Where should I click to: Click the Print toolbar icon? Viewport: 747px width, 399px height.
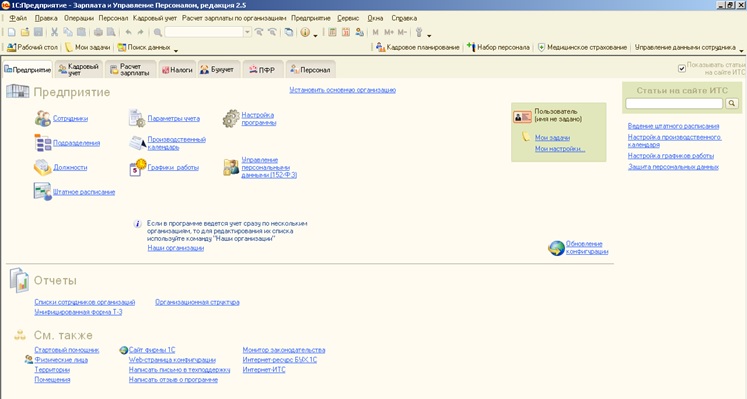pos(98,32)
